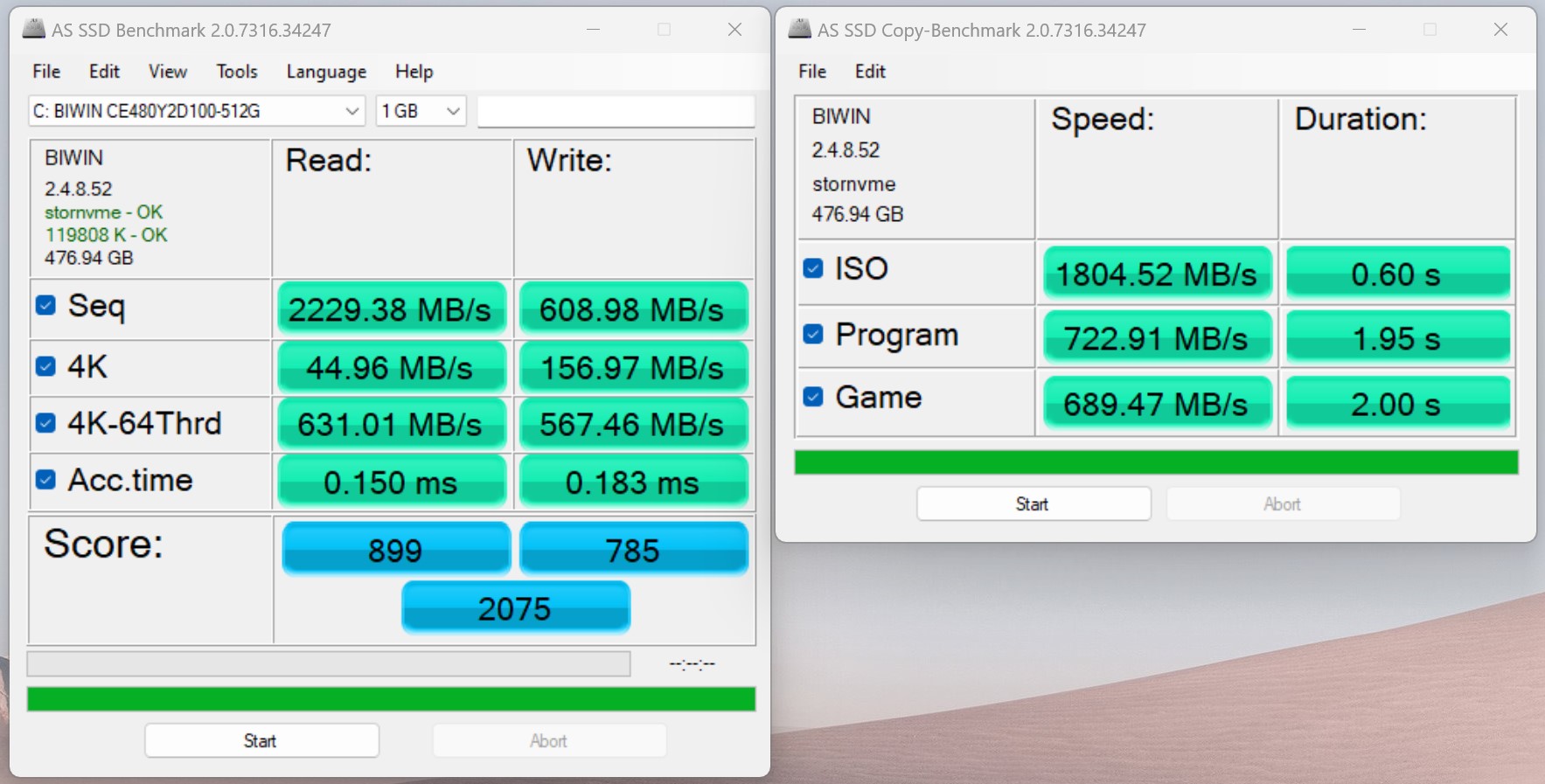The image size is (1545, 784).
Task: Open the Tools menu in AS SSD Benchmark
Action: click(236, 72)
